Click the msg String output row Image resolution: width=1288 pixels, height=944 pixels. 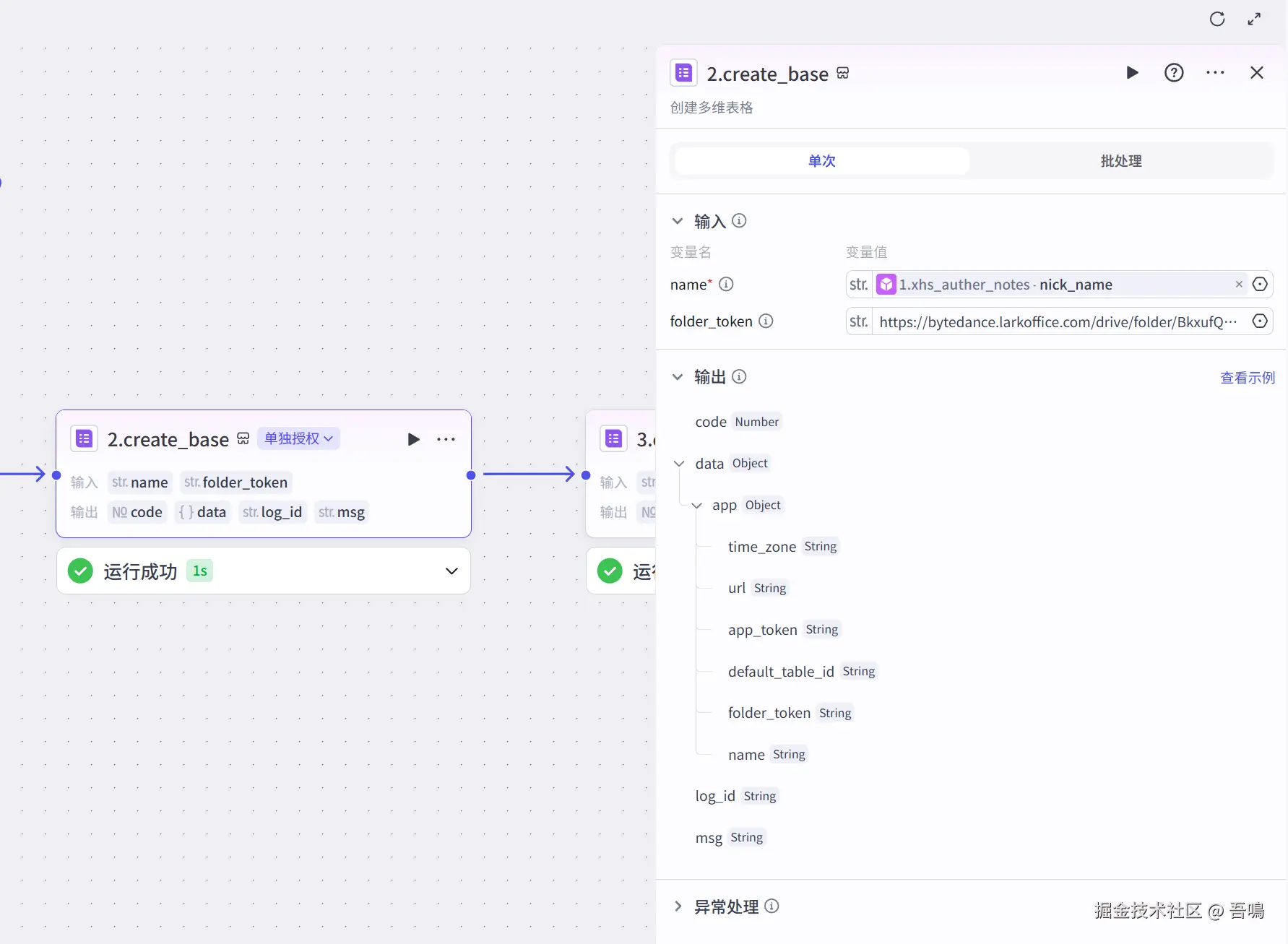730,838
